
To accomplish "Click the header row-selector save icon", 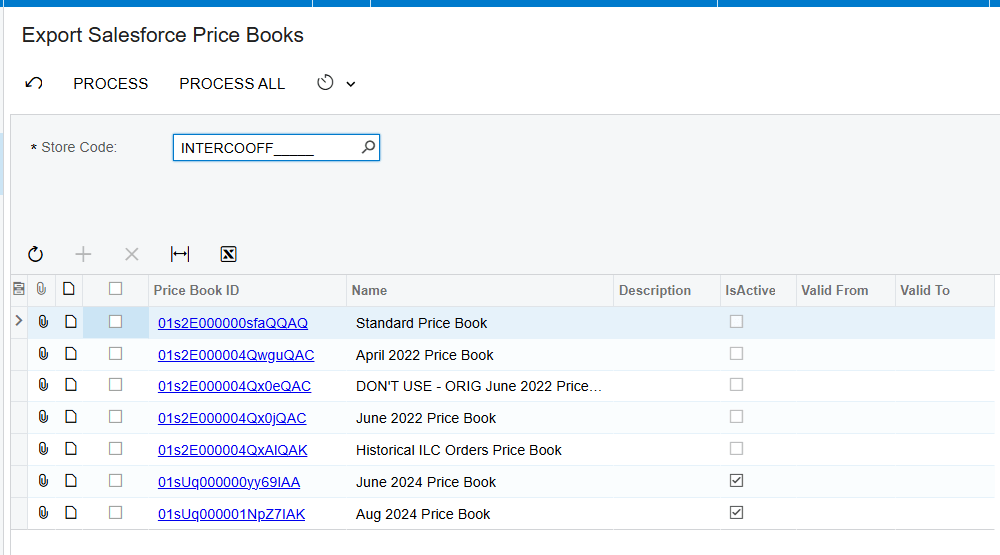I will click(x=19, y=289).
